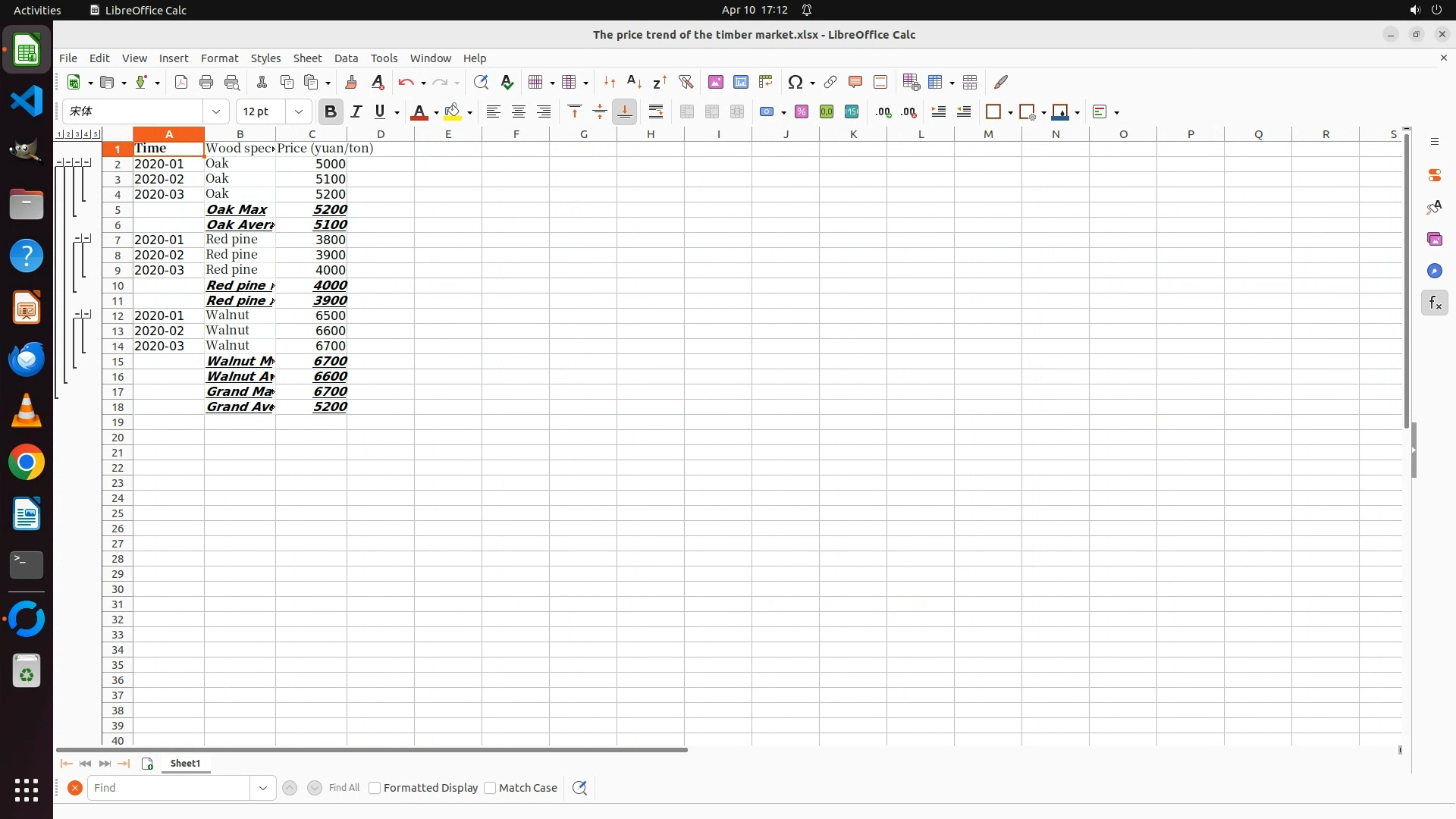Viewport: 1456px width, 819px height.
Task: Expand the font size dropdown
Action: click(299, 111)
